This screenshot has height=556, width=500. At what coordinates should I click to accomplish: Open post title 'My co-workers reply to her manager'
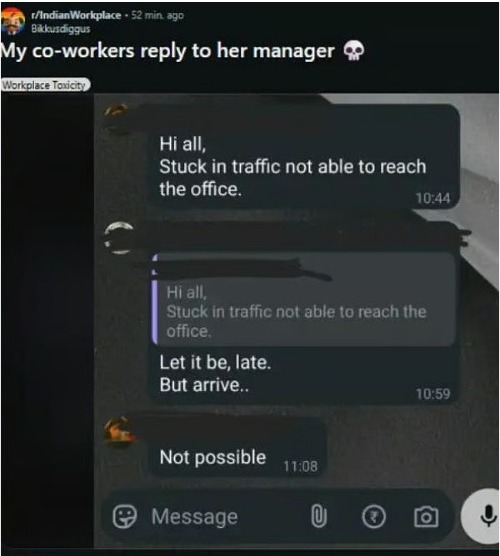[167, 51]
